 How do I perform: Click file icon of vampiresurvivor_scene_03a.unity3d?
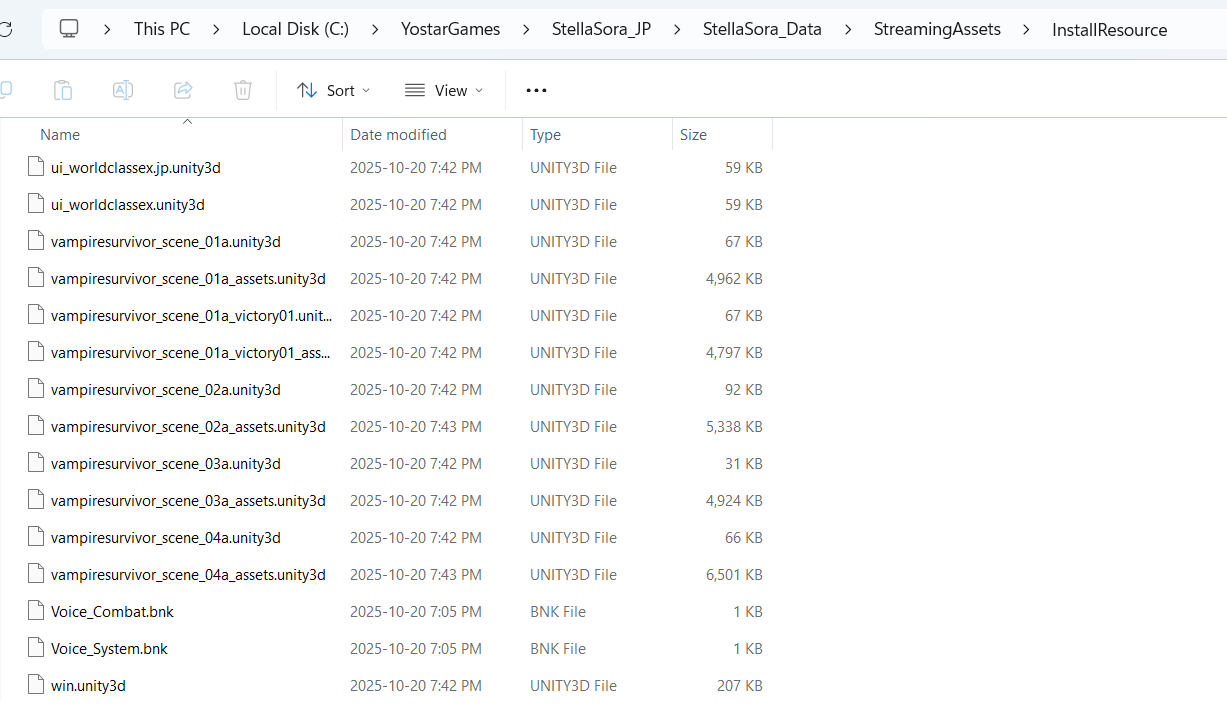[x=36, y=463]
